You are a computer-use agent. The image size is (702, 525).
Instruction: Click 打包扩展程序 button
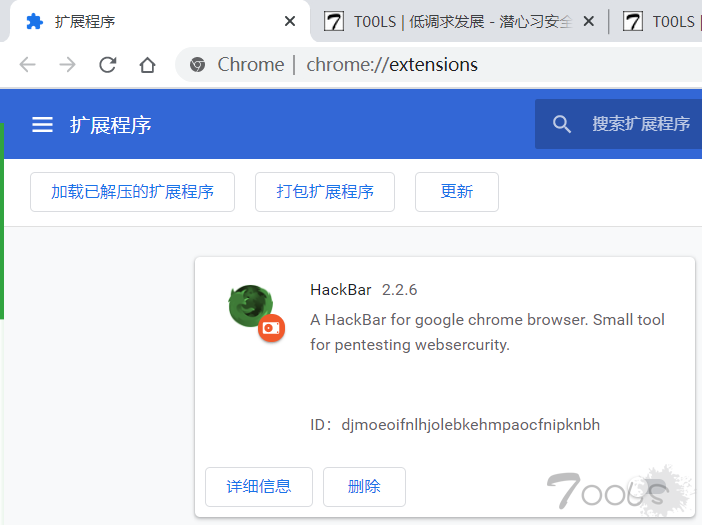(x=325, y=192)
